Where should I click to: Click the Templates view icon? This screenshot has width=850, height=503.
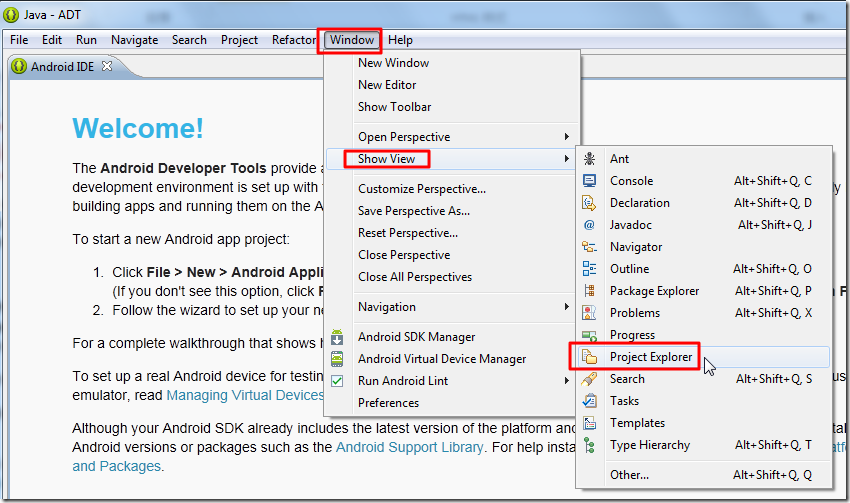click(589, 423)
